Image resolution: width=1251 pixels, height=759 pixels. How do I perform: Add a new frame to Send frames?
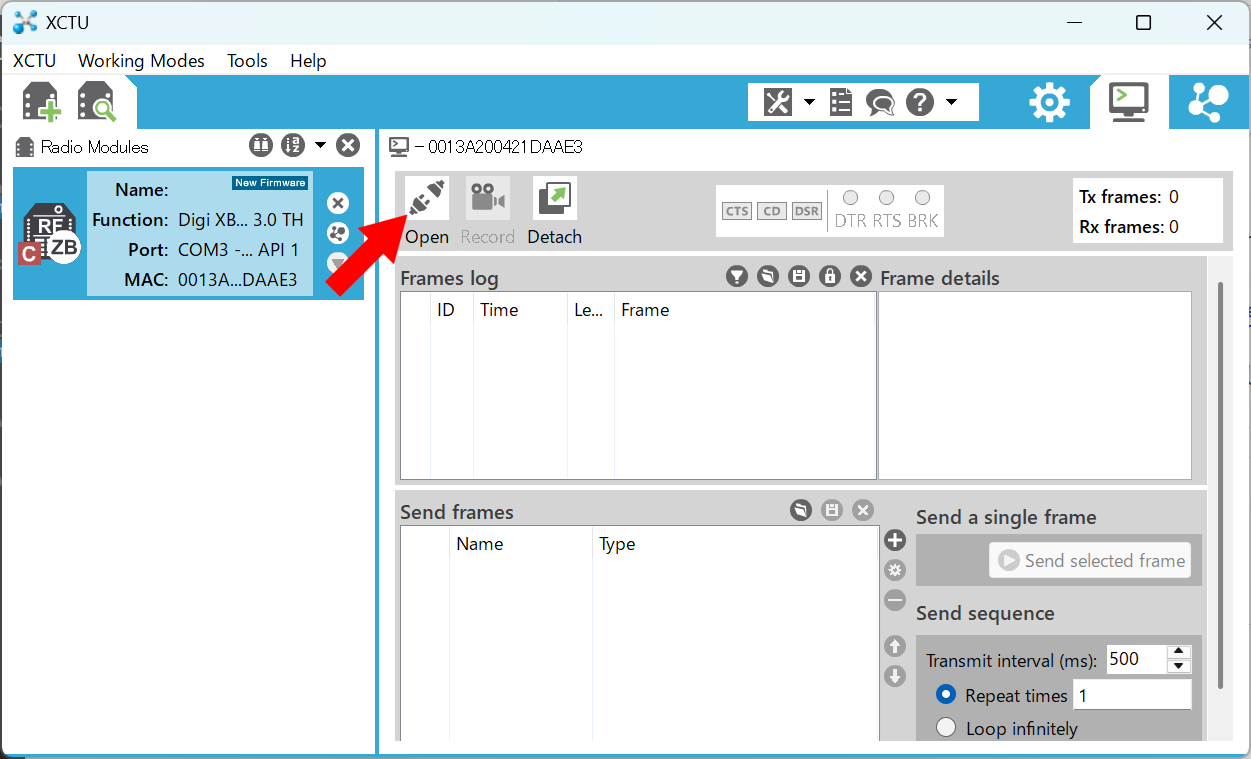click(895, 540)
